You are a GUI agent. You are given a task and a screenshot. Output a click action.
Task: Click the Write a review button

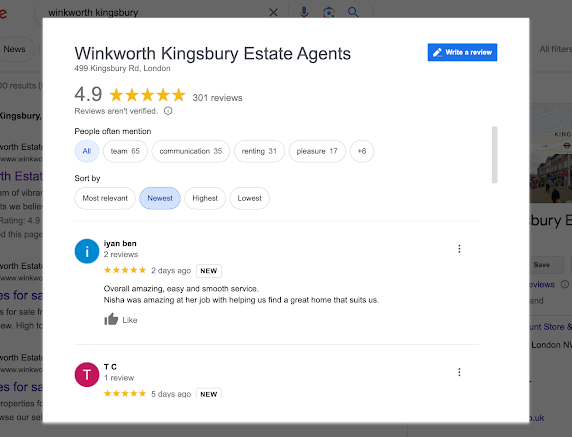(462, 52)
